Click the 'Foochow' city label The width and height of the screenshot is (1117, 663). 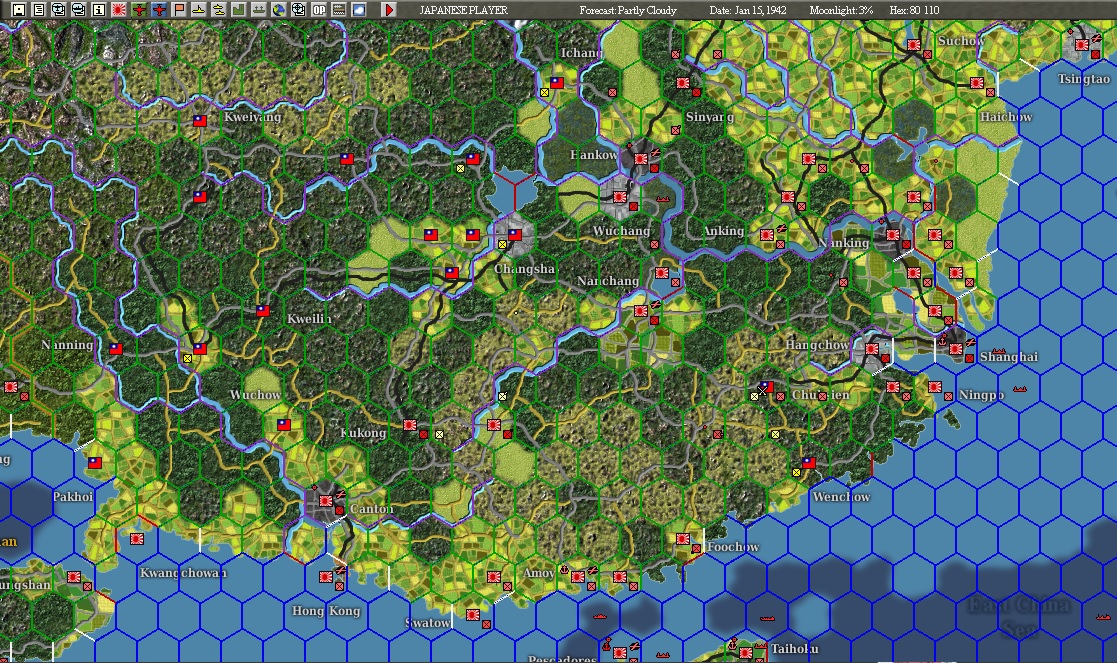point(733,547)
